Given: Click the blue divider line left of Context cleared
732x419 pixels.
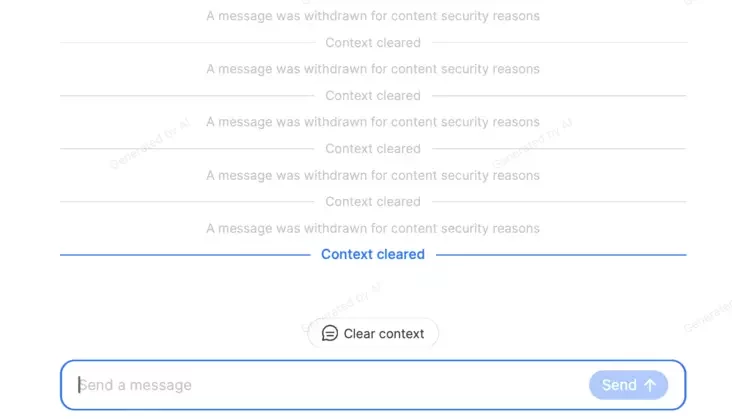Looking at the screenshot, I should click(x=185, y=255).
